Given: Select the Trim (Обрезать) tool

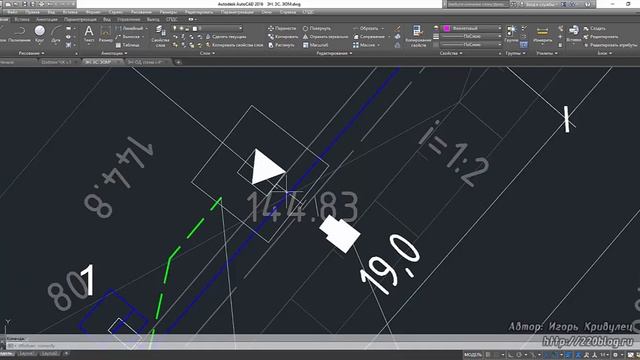Looking at the screenshot, I should 366,29.
